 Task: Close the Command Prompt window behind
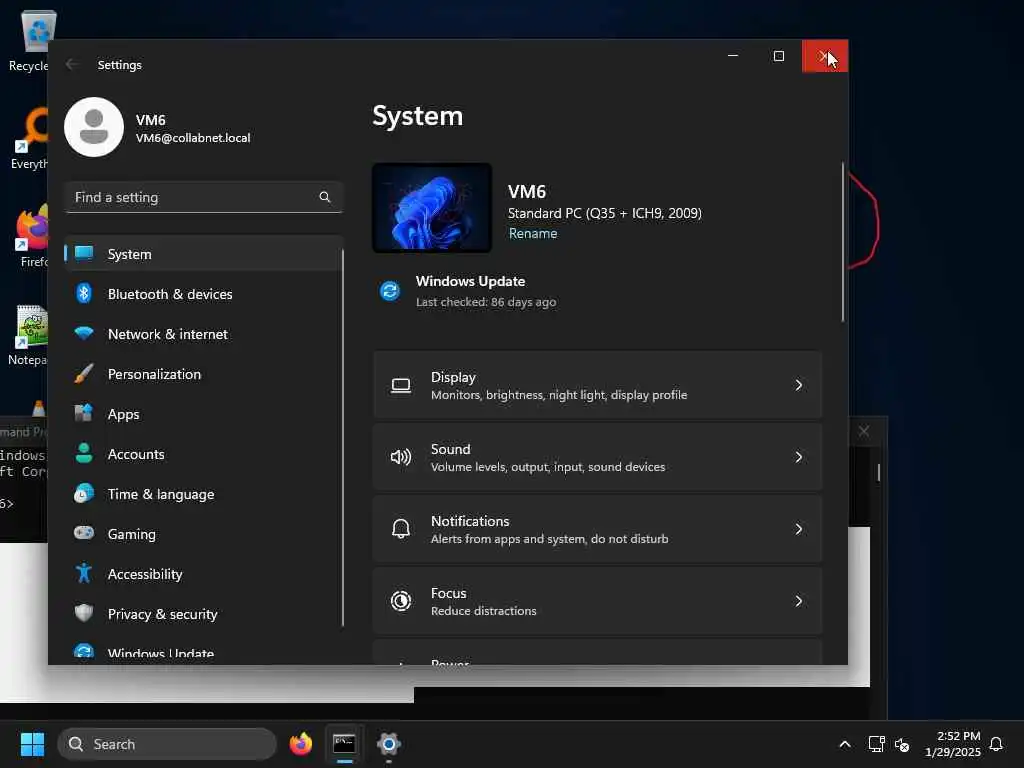[864, 431]
